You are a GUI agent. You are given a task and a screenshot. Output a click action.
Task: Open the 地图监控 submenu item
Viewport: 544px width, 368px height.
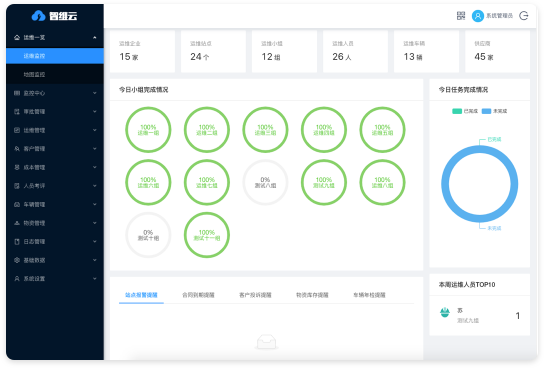55,75
